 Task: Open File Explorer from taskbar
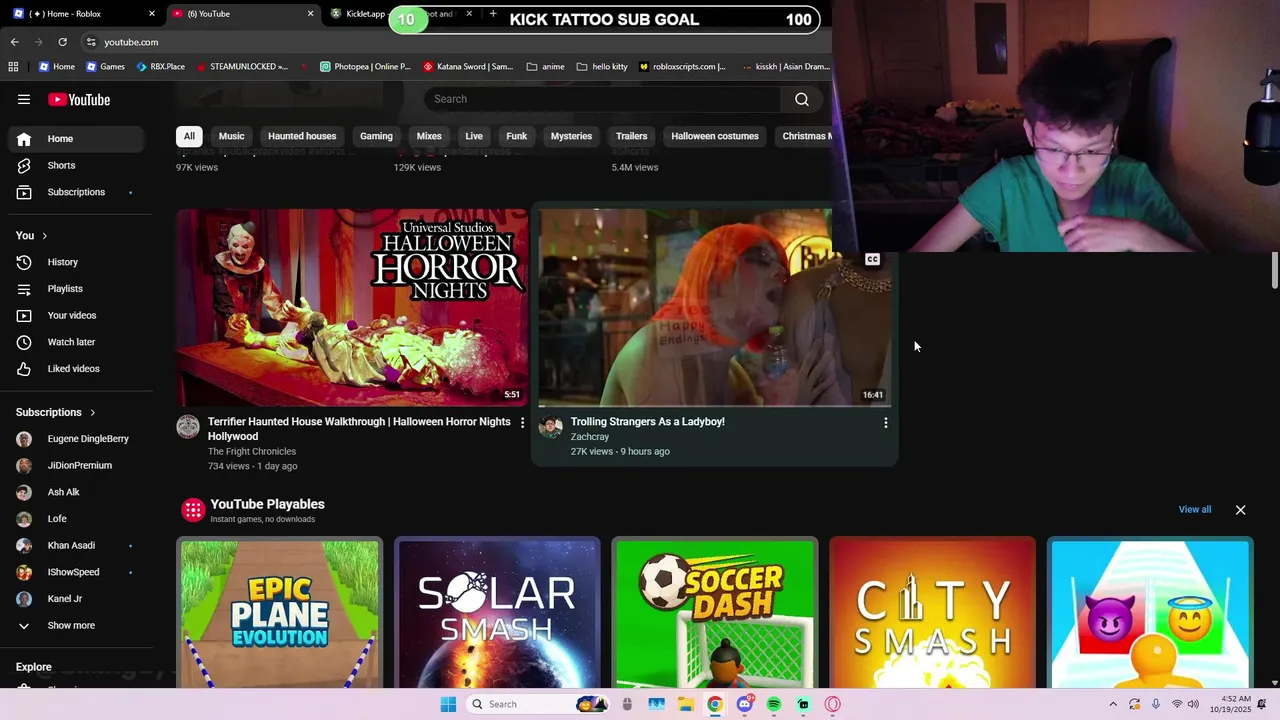686,704
